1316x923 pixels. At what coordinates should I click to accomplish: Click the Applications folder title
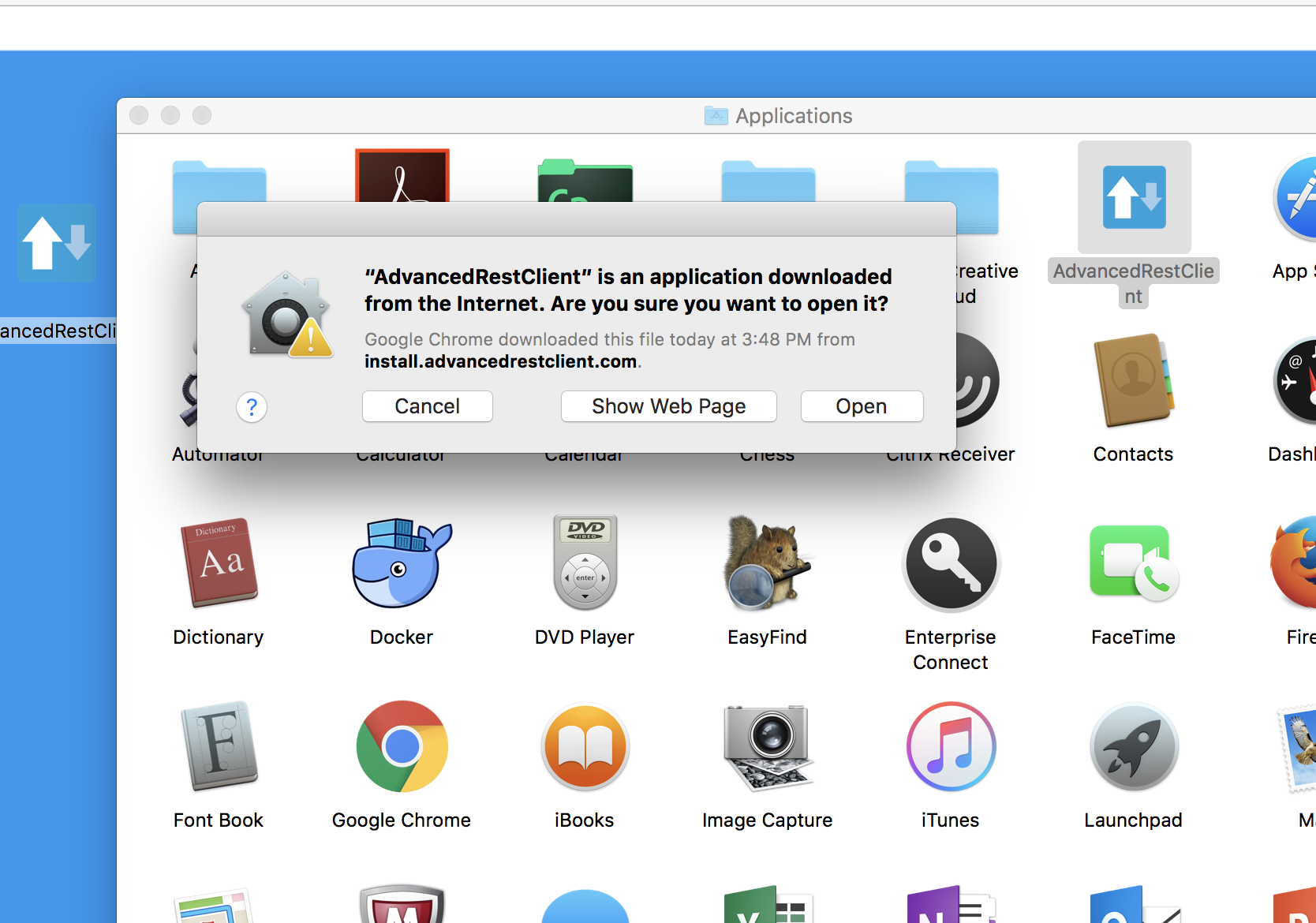point(793,116)
